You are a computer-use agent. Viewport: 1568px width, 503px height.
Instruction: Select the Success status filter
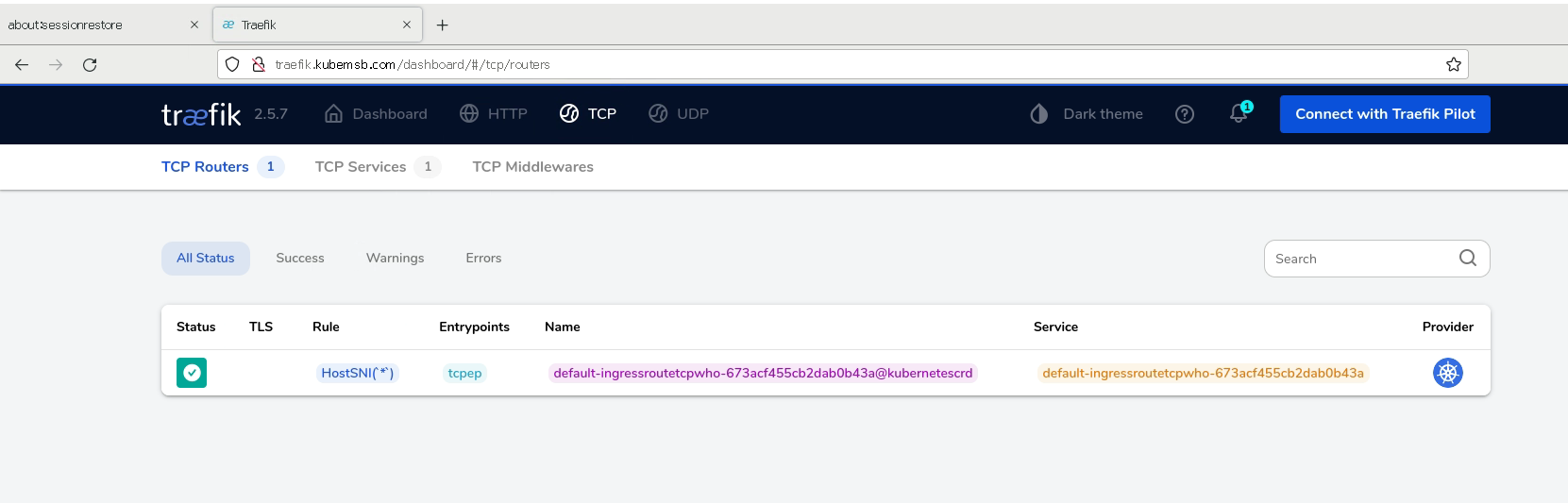pyautogui.click(x=299, y=259)
